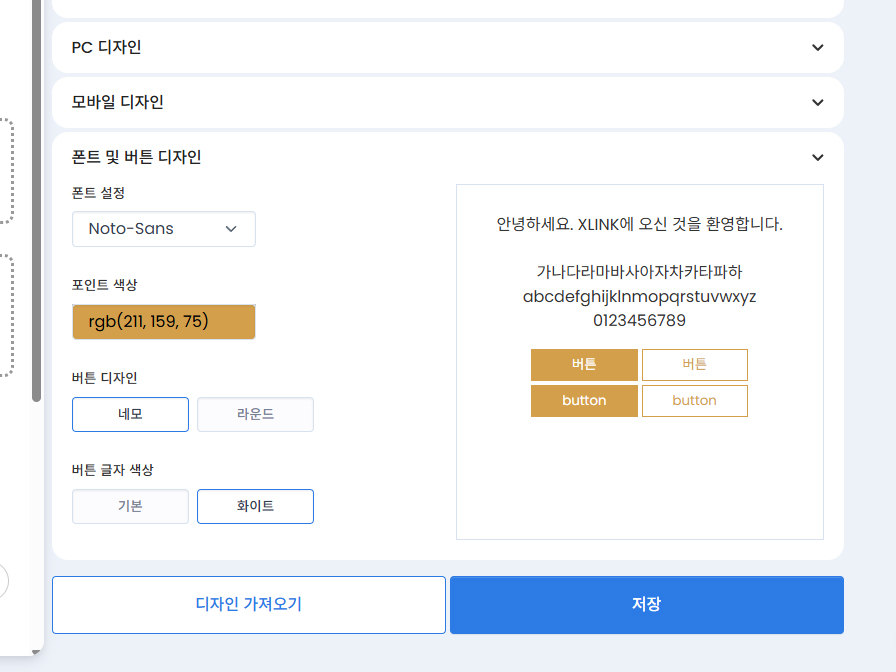
Task: Choose 화이트 for button text color
Action: [255, 506]
